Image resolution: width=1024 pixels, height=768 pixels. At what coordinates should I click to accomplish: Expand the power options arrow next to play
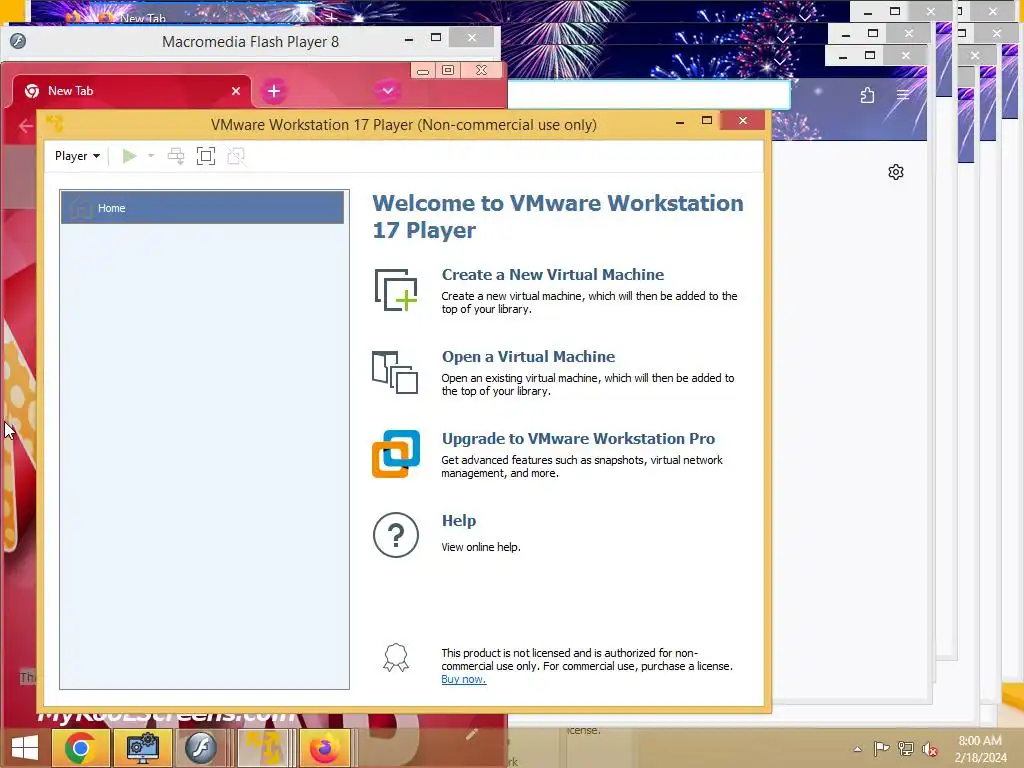151,156
